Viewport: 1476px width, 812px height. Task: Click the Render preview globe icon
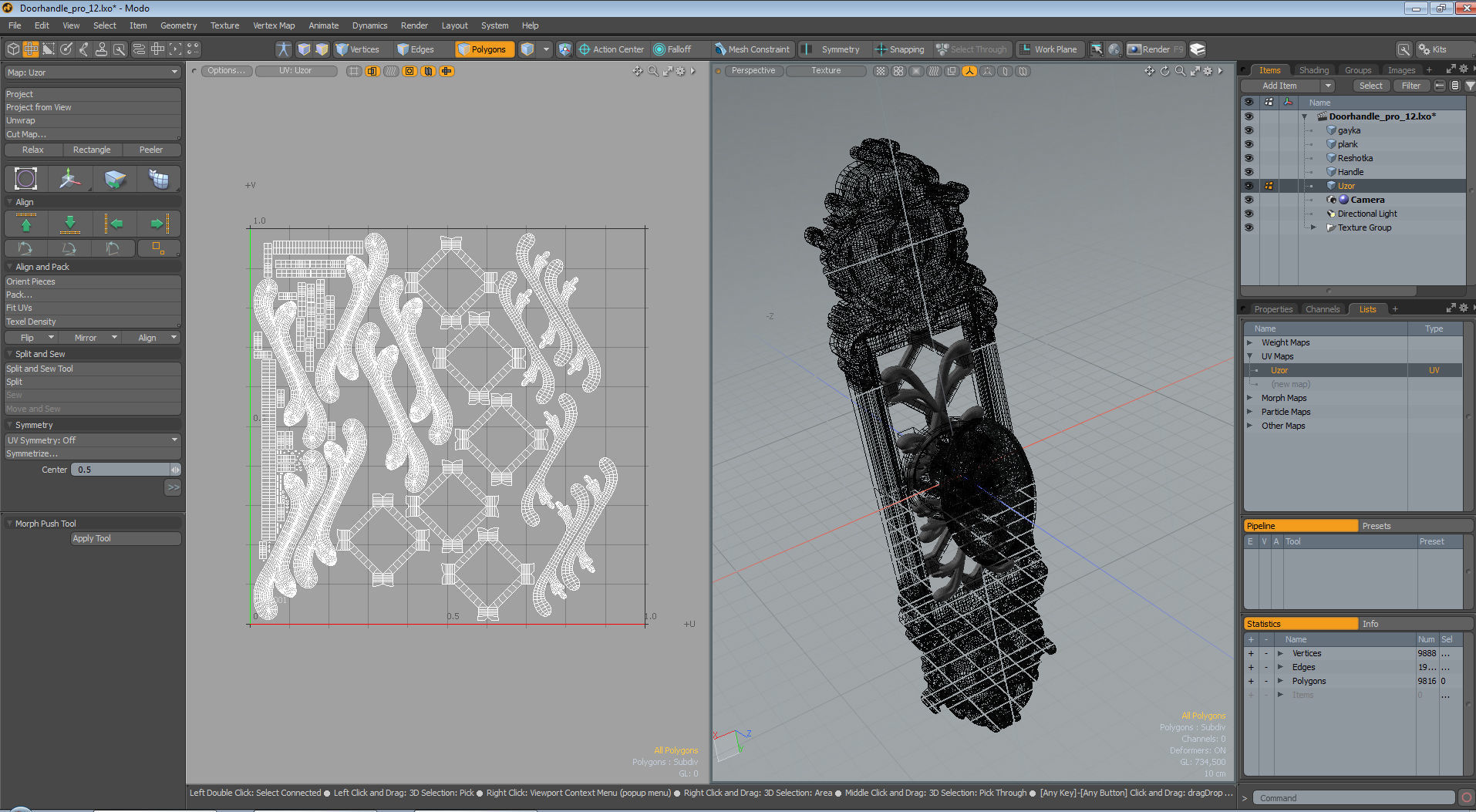point(1114,49)
